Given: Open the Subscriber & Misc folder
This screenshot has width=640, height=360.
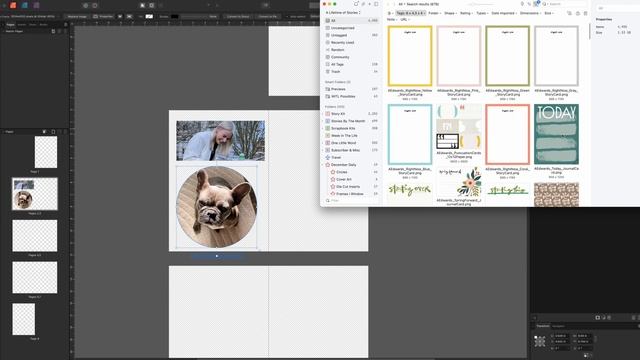Looking at the screenshot, I should (351, 150).
